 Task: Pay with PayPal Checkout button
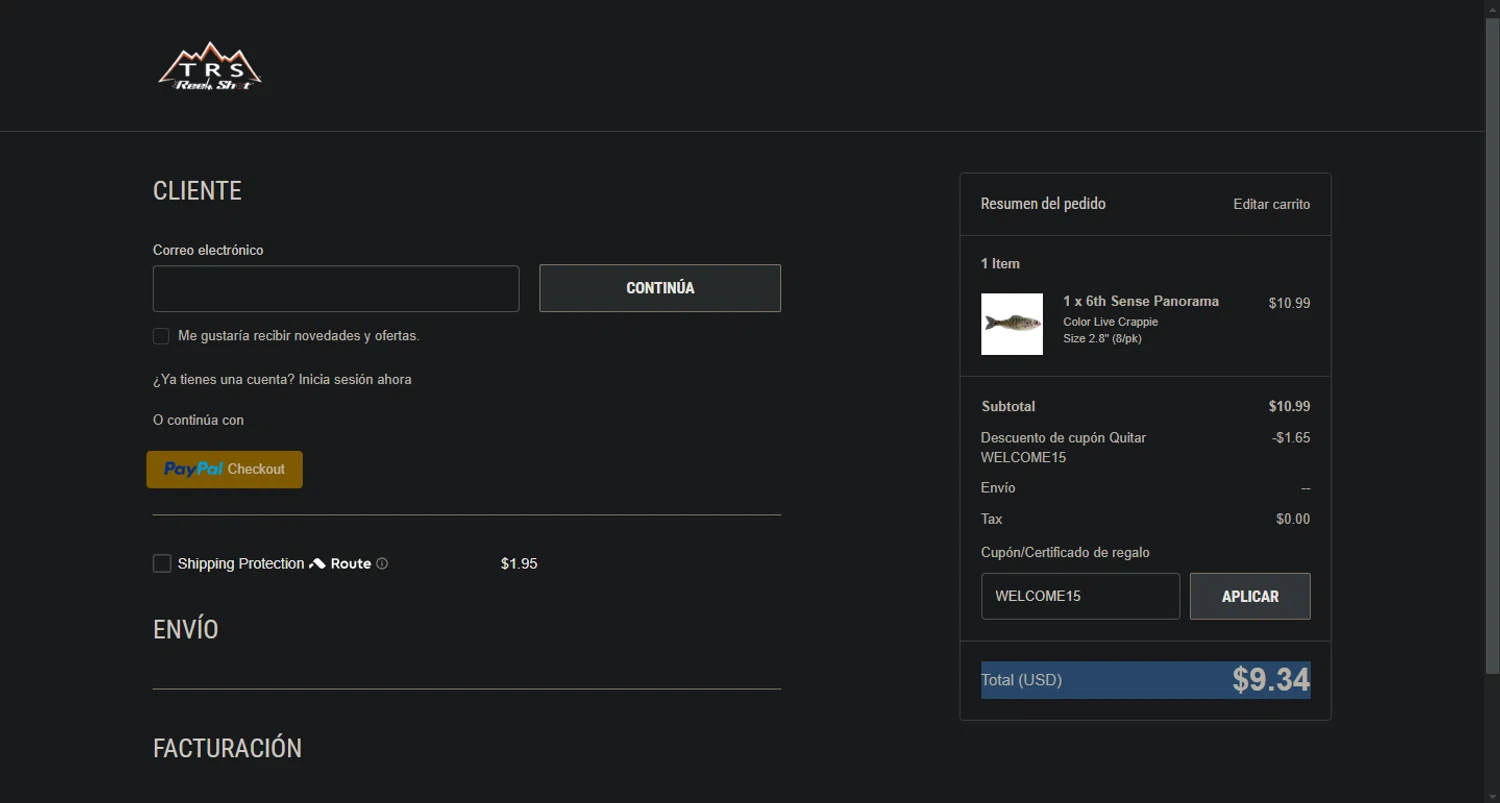225,469
